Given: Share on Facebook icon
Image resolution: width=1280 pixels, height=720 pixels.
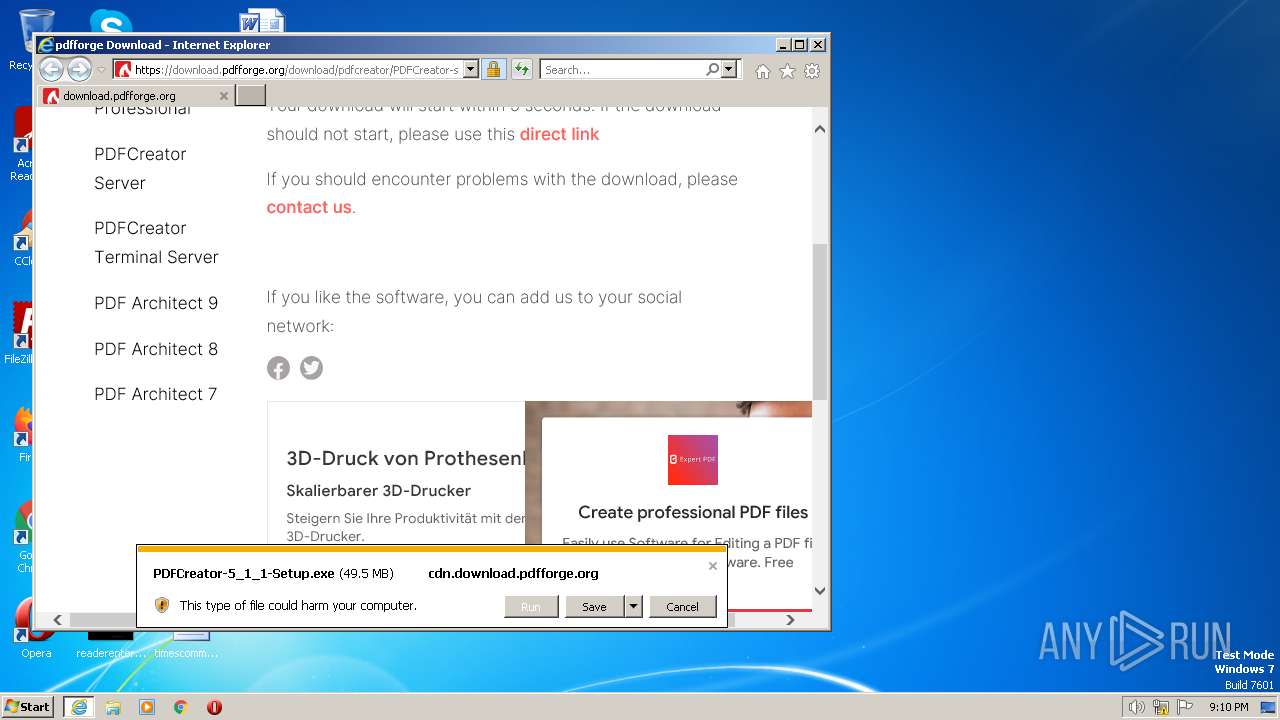Looking at the screenshot, I should (x=278, y=368).
